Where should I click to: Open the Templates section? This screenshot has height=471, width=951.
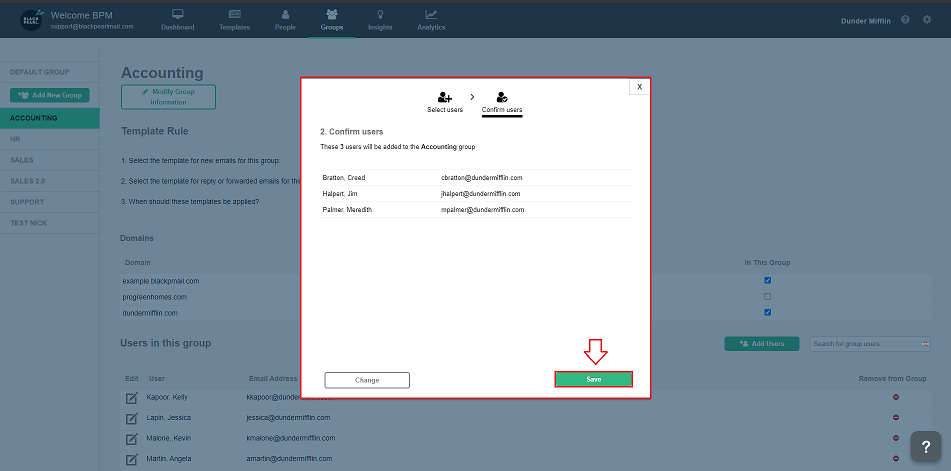click(235, 20)
